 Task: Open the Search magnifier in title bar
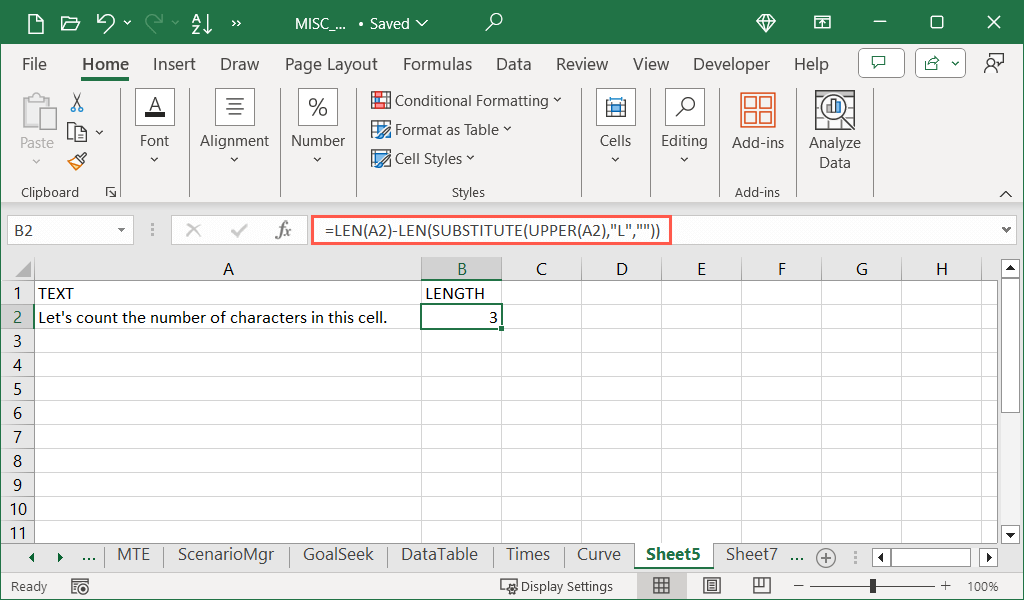[494, 22]
